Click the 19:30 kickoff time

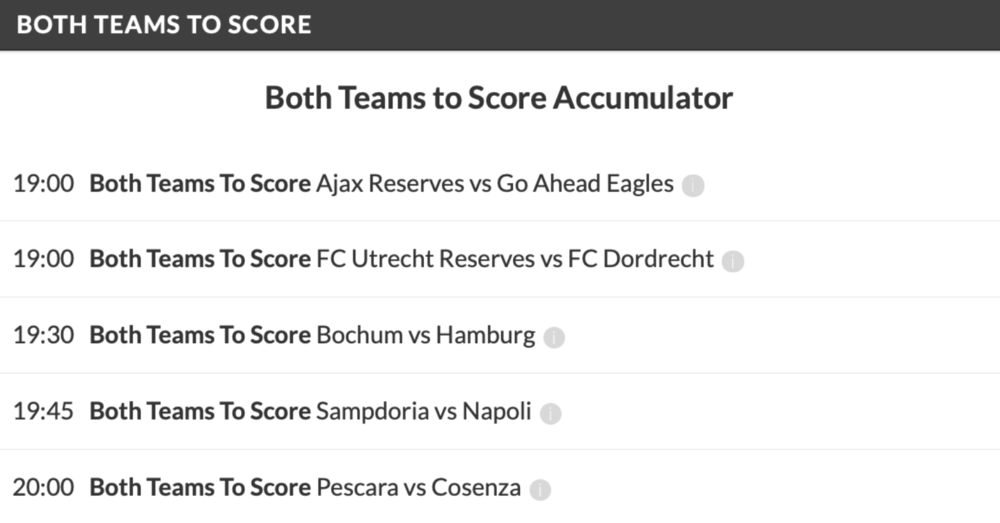click(x=43, y=335)
